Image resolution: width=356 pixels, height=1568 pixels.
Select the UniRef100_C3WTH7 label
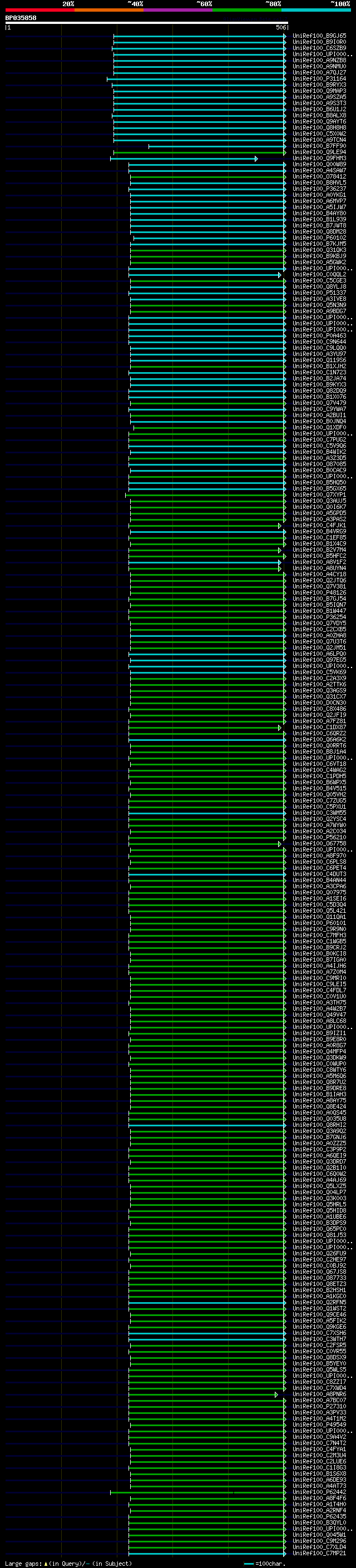(319, 1339)
